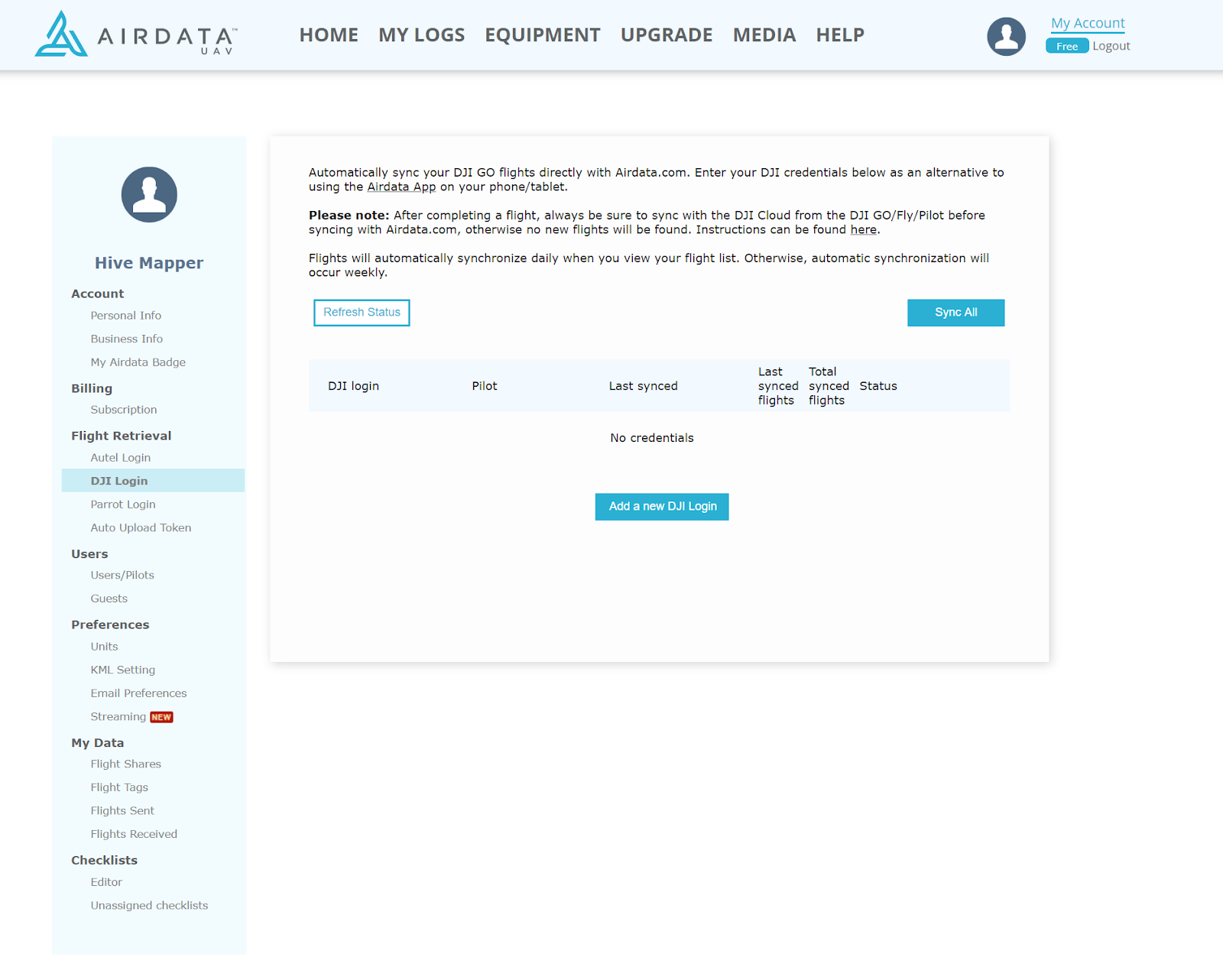The image size is (1223, 980).
Task: Click the Preferences section heading
Action: tap(110, 625)
